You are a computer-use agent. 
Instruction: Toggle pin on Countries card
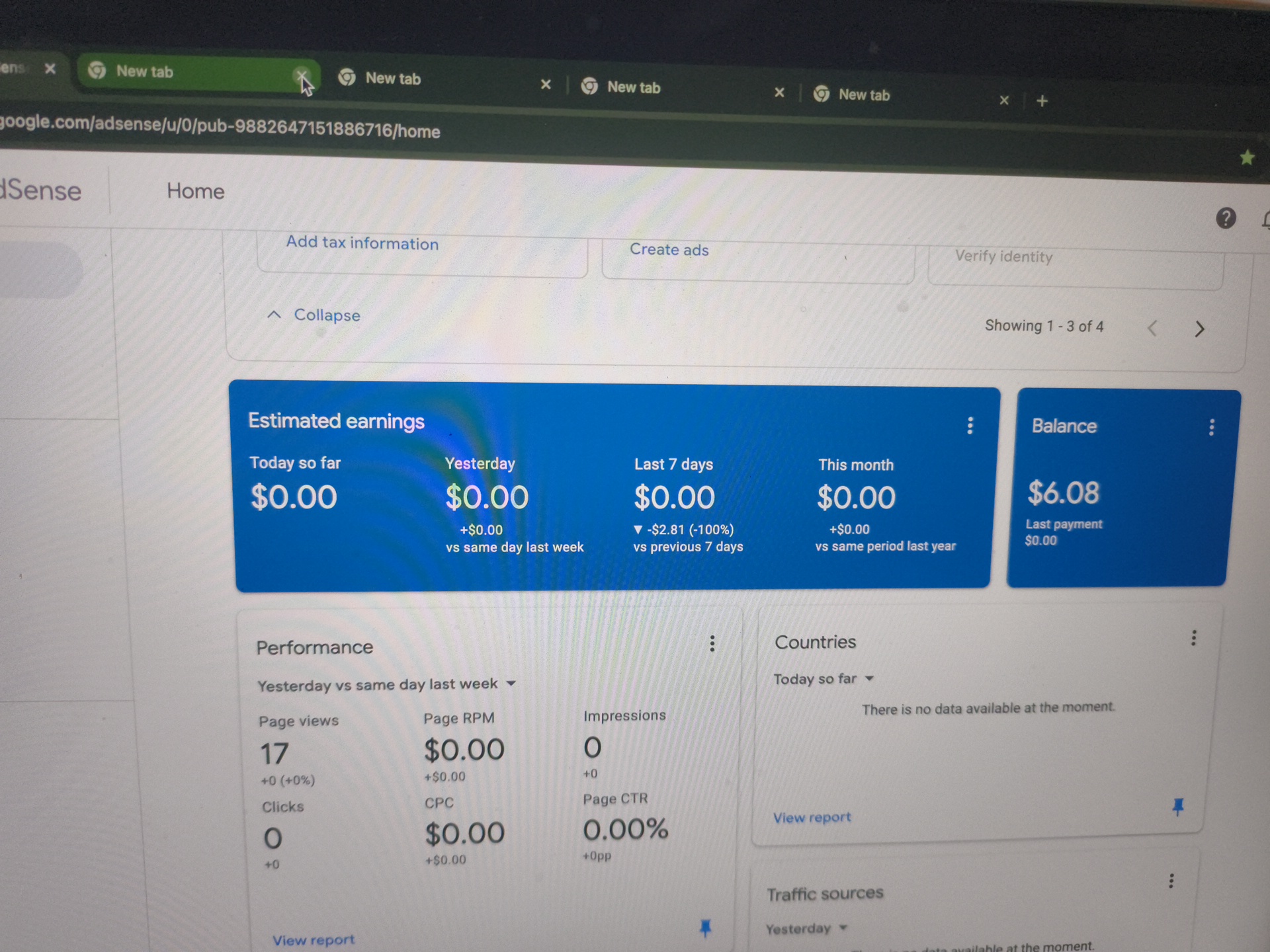[x=1177, y=806]
